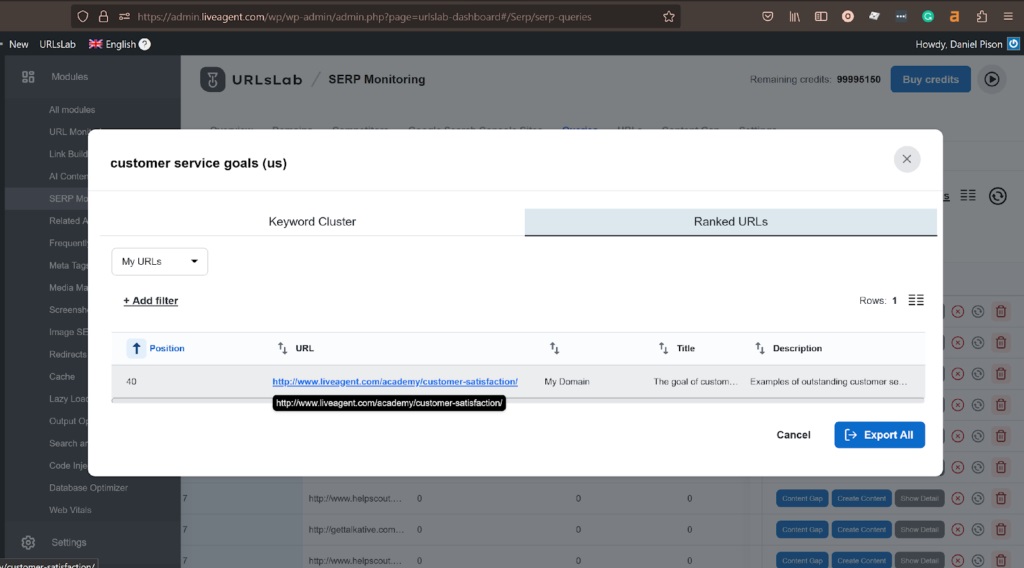This screenshot has height=568, width=1024.
Task: Open the browser library icon
Action: click(794, 17)
